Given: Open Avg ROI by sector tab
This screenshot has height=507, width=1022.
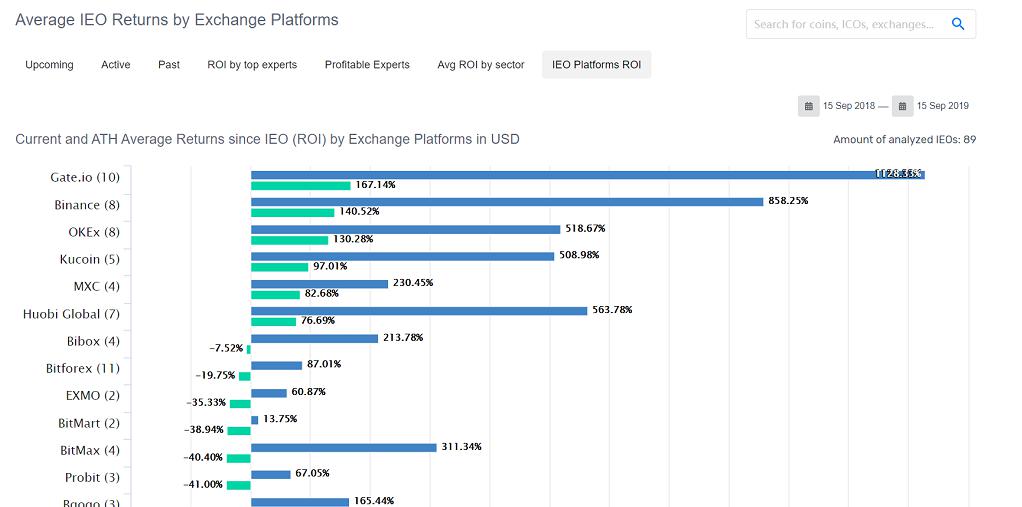Looking at the screenshot, I should click(x=481, y=65).
